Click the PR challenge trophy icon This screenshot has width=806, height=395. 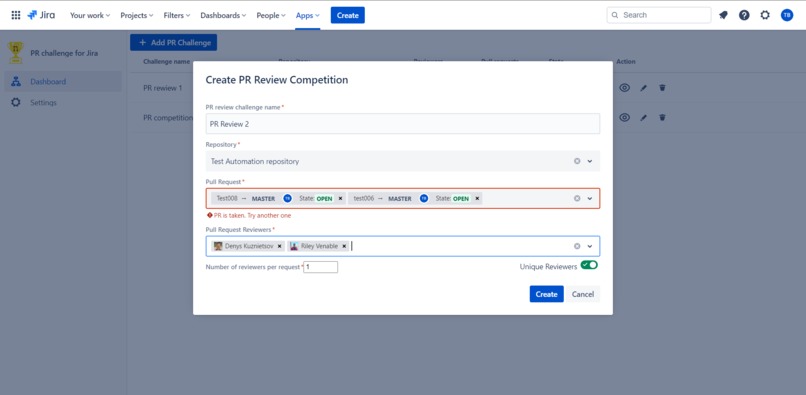pos(15,53)
